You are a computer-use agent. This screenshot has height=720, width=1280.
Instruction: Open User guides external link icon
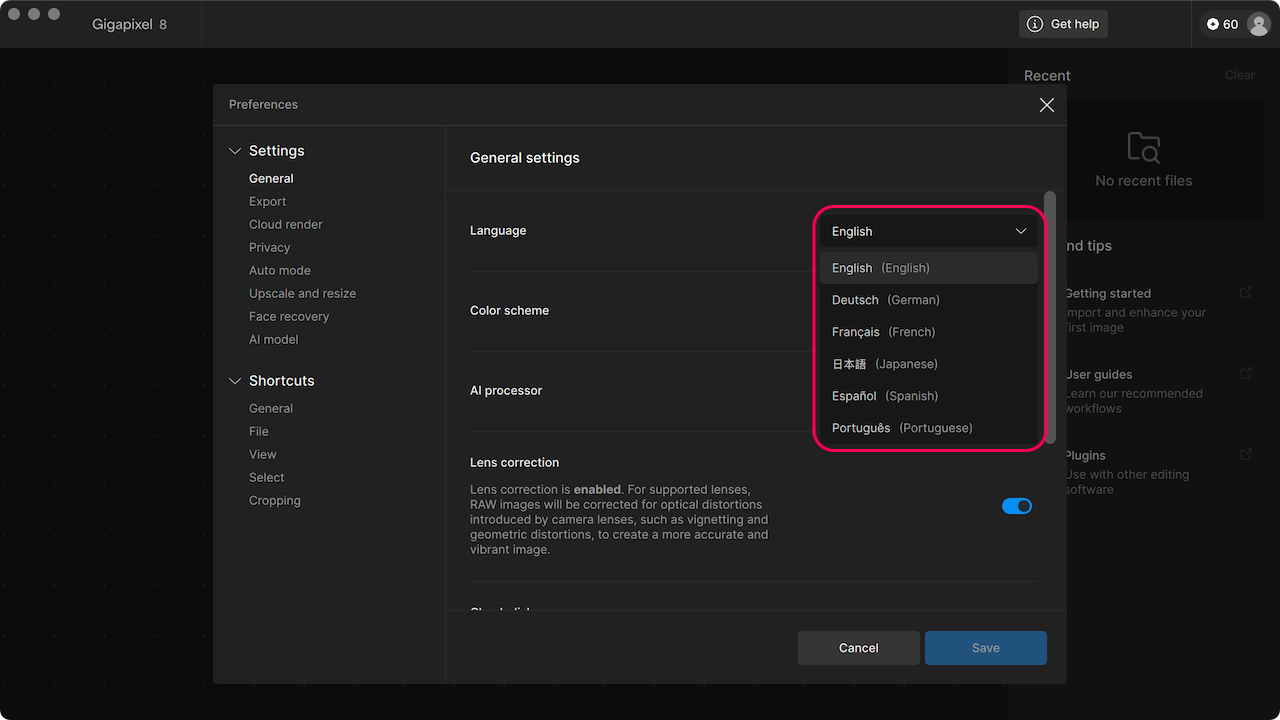coord(1246,373)
